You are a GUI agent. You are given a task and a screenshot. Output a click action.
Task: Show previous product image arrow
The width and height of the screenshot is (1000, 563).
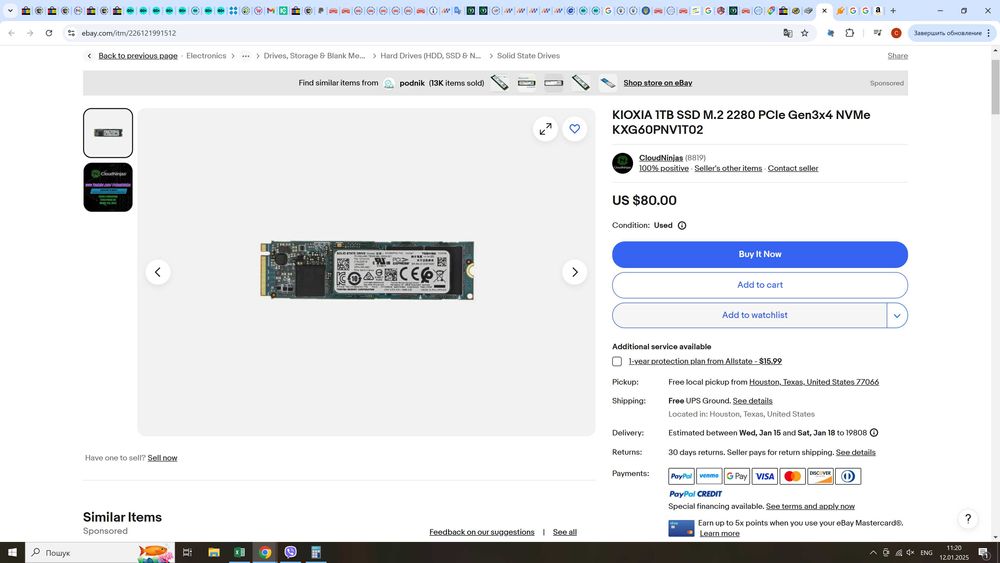tap(158, 272)
